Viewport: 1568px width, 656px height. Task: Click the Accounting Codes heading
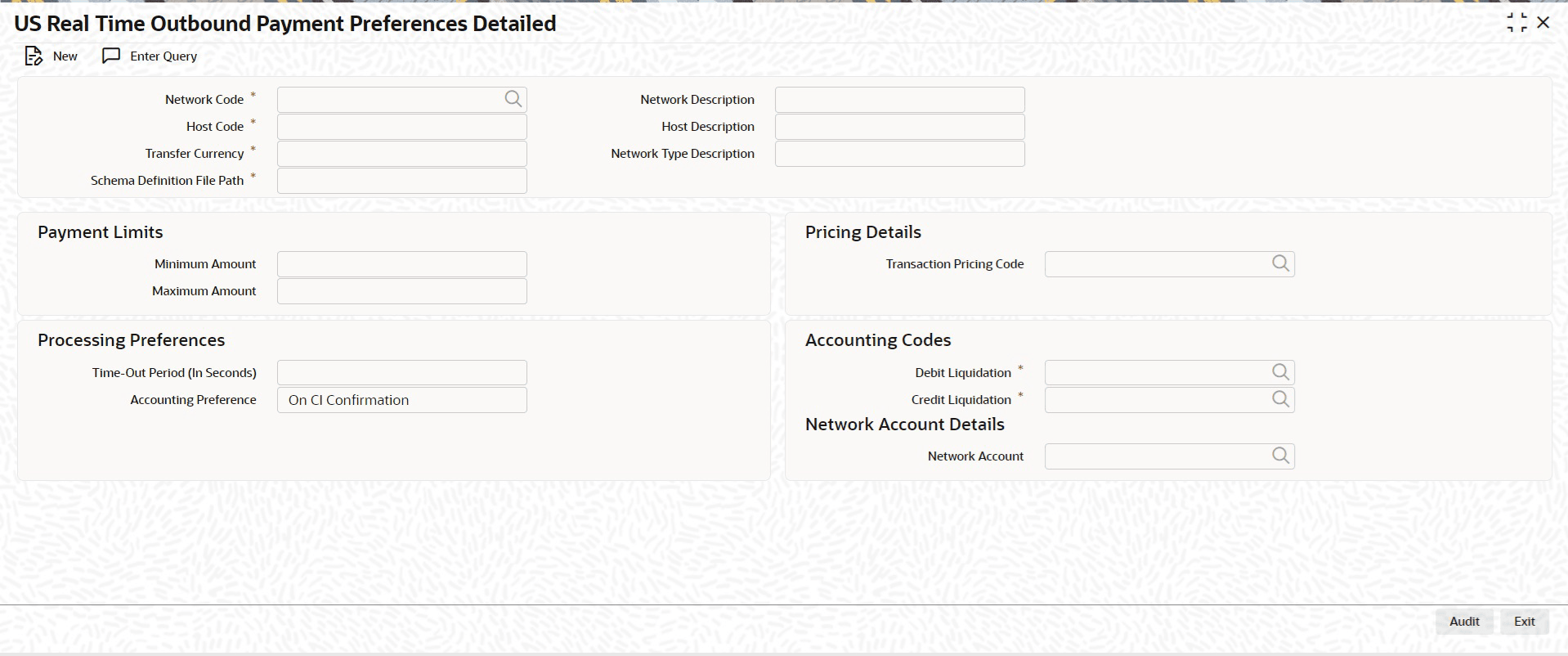pyautogui.click(x=878, y=340)
